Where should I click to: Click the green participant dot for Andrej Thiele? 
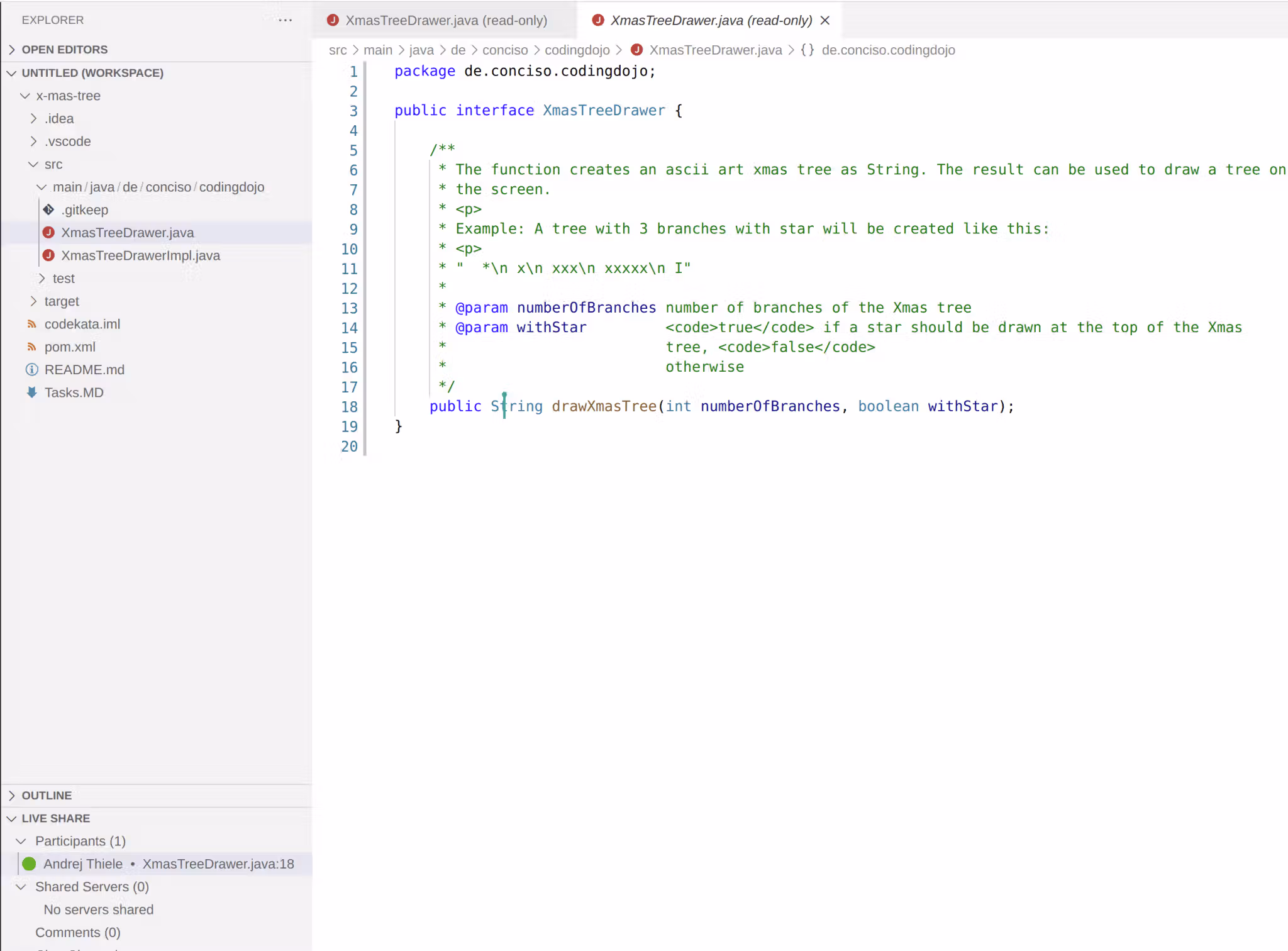[x=29, y=864]
